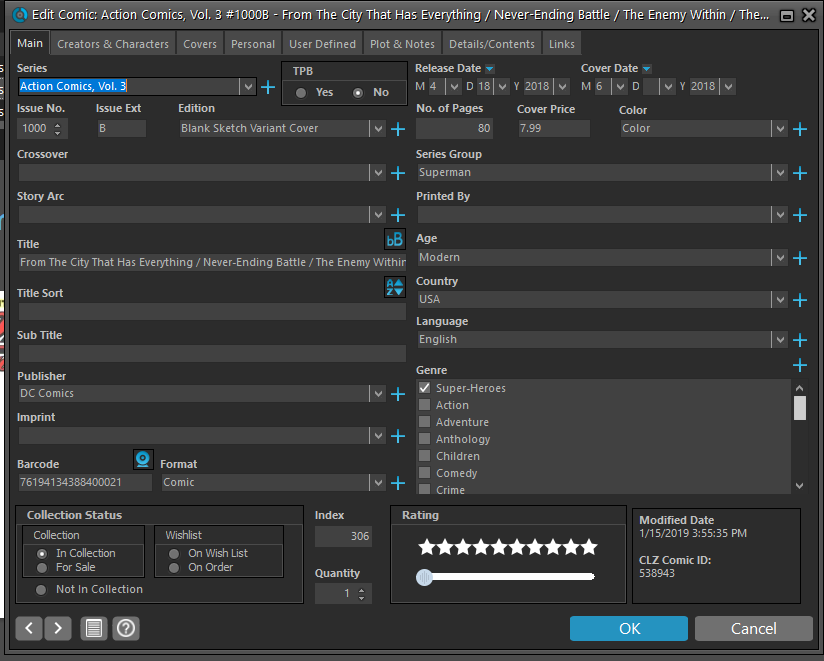Click the Cancel button

(x=754, y=628)
